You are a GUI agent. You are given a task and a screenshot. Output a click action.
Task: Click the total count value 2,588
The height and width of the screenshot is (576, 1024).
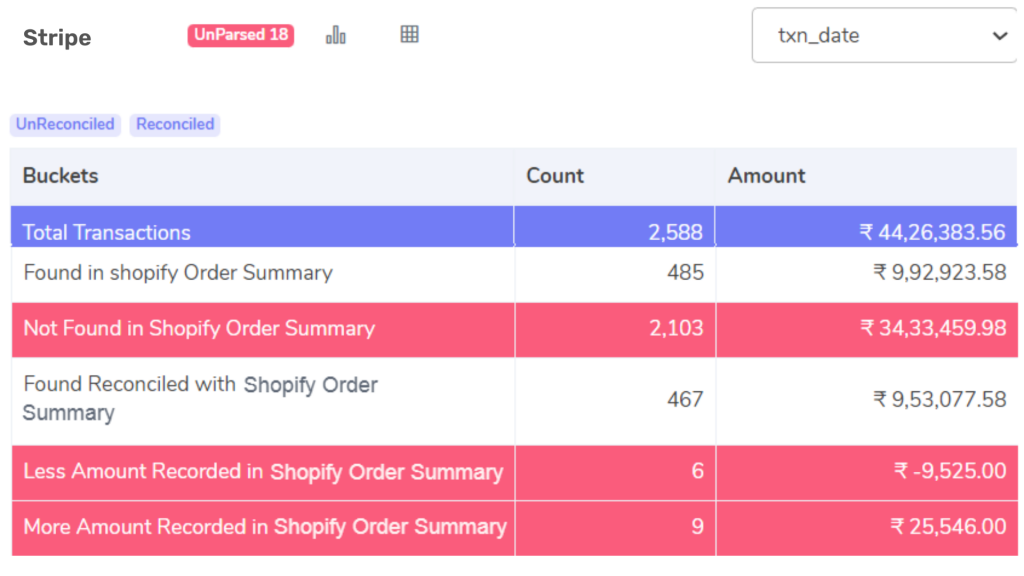pos(675,232)
